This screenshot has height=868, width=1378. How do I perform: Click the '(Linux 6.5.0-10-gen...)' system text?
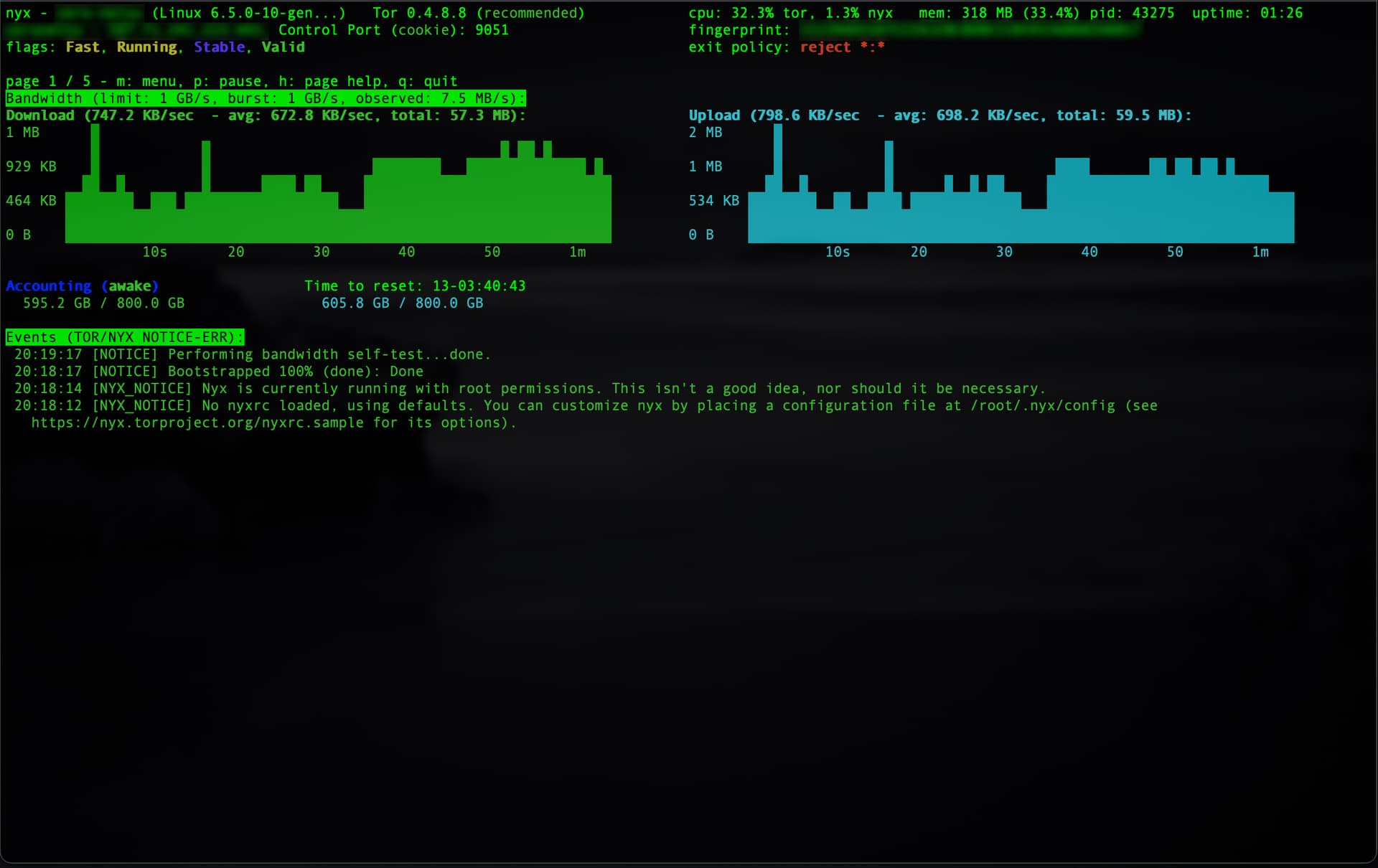pos(248,13)
